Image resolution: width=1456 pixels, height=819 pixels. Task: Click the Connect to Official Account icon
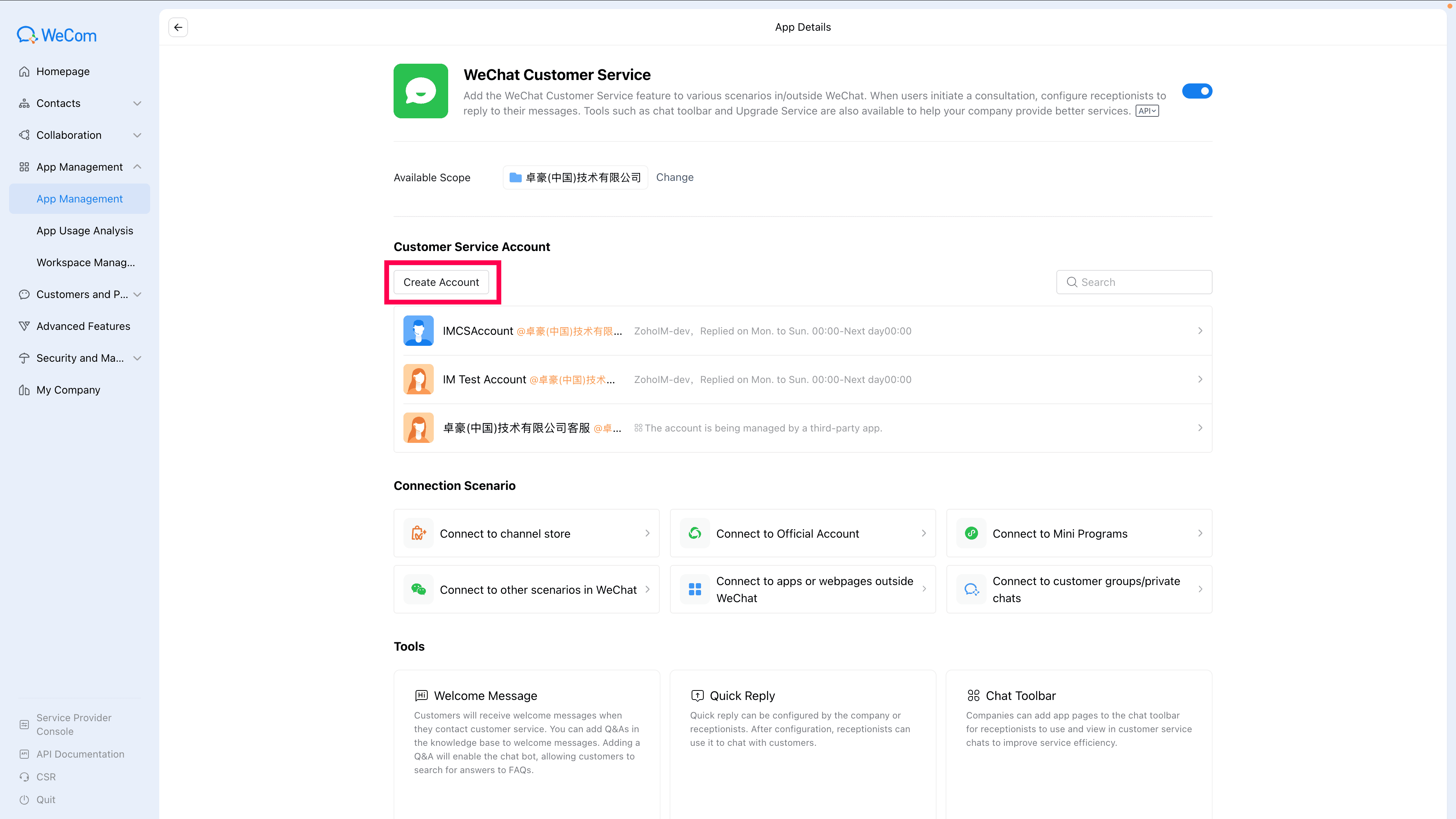pos(695,533)
